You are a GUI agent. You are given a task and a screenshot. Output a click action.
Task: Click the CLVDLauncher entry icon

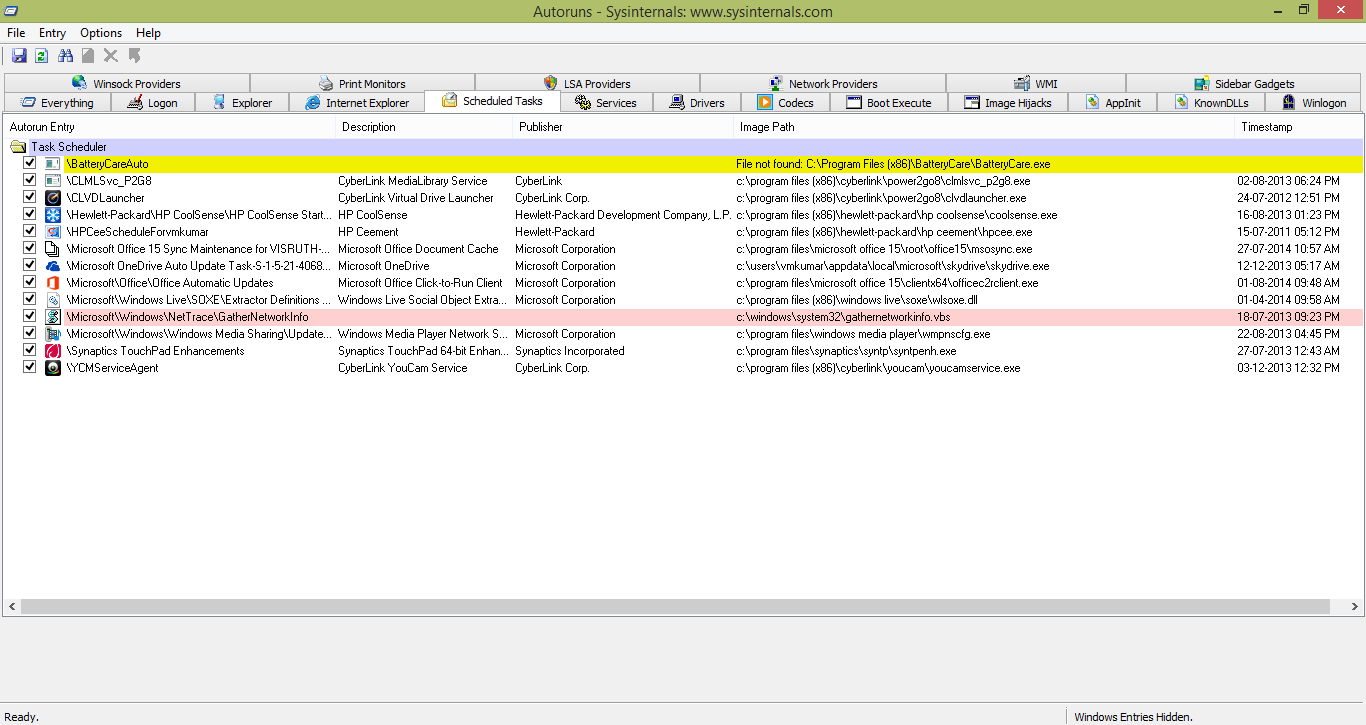pyautogui.click(x=53, y=198)
